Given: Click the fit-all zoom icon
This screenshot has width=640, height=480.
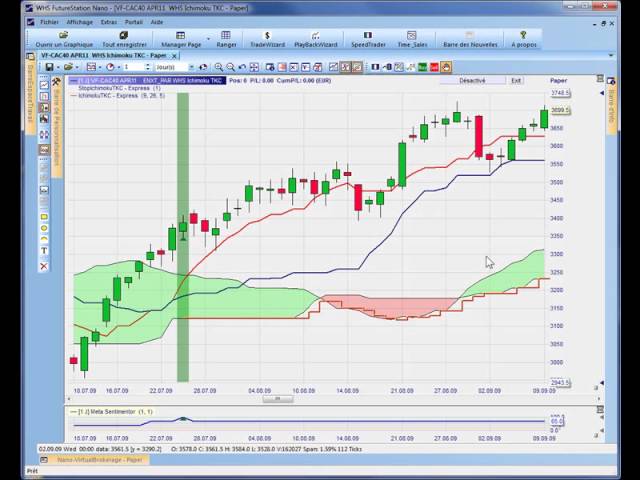Looking at the screenshot, I should tap(254, 67).
